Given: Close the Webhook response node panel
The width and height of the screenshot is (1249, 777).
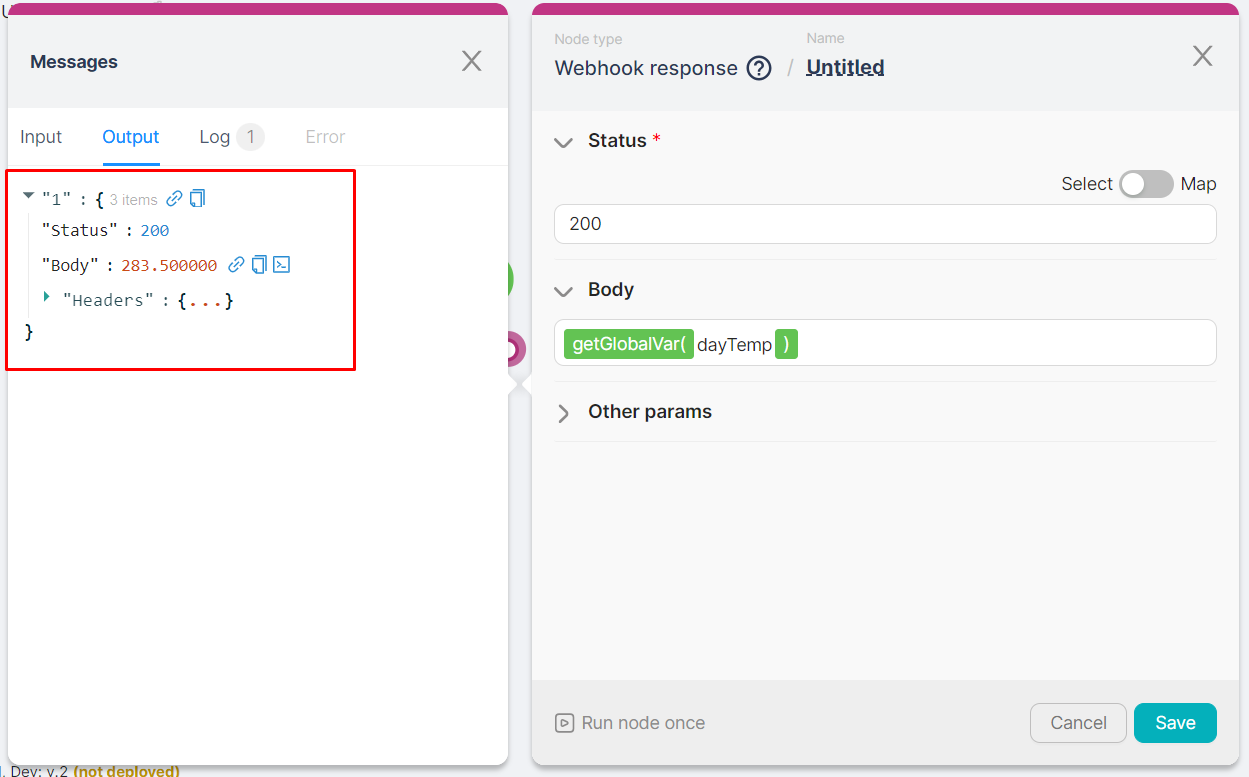Looking at the screenshot, I should pos(1203,56).
